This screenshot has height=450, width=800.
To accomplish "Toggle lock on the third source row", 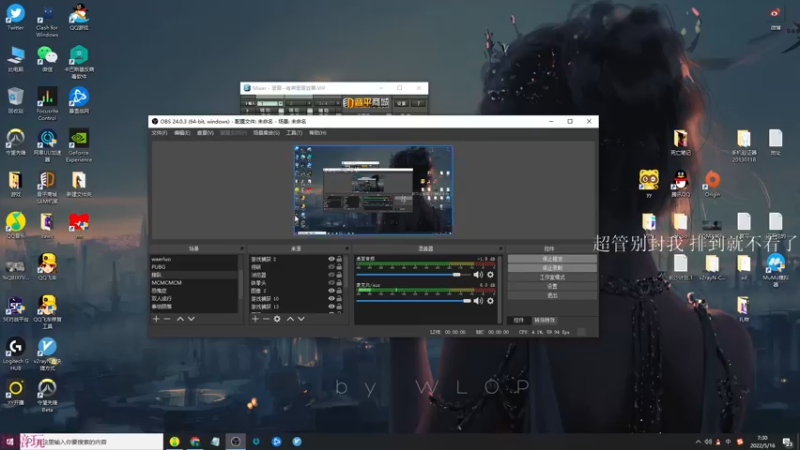I will 339,275.
